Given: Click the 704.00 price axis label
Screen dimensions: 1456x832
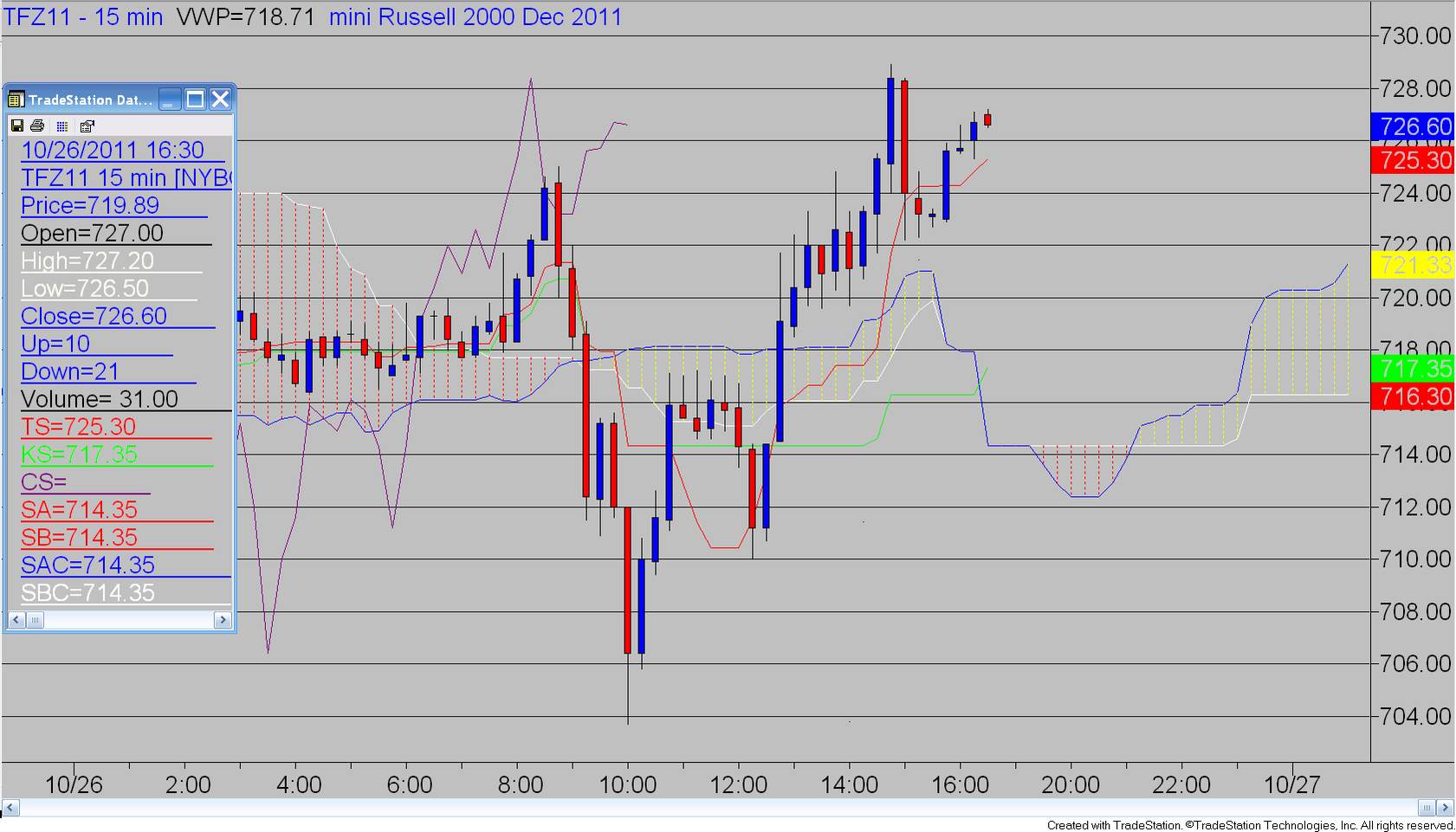Looking at the screenshot, I should point(1415,716).
